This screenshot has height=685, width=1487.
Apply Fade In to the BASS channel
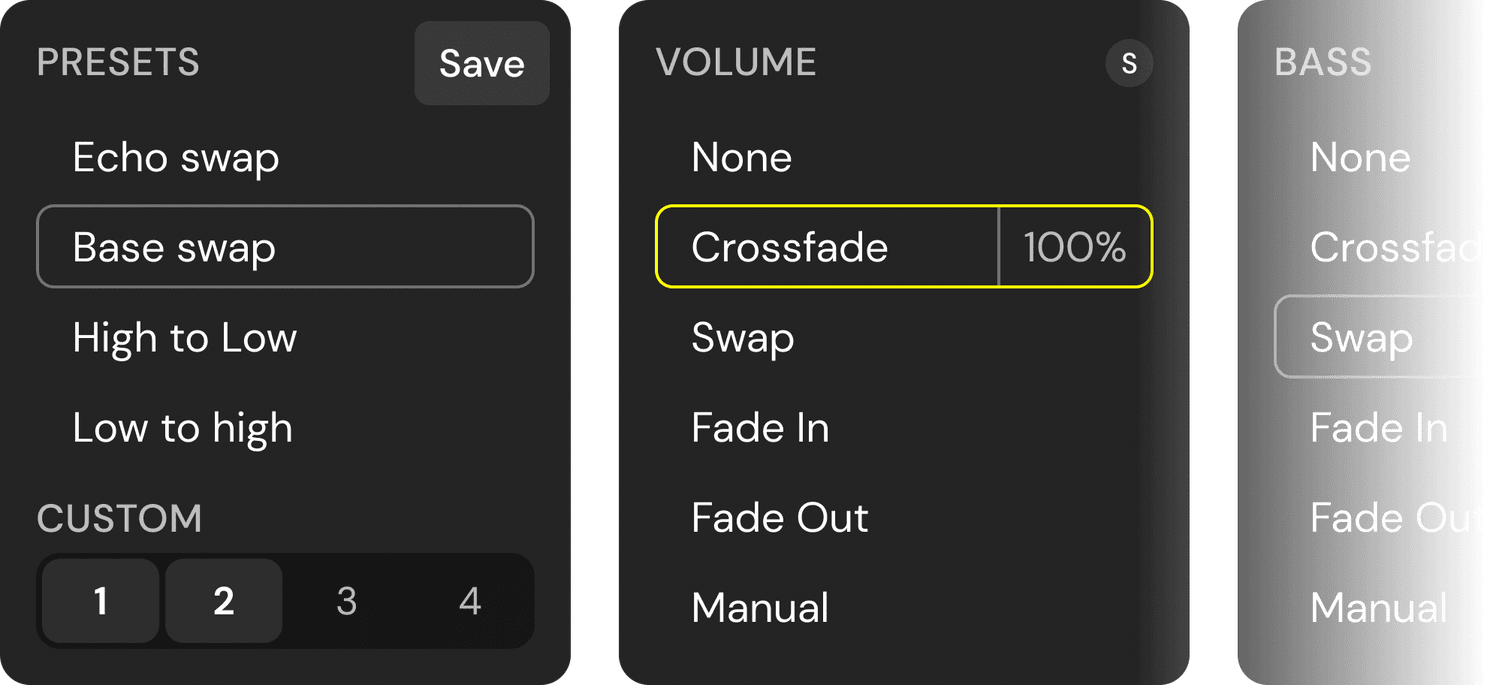(1379, 427)
